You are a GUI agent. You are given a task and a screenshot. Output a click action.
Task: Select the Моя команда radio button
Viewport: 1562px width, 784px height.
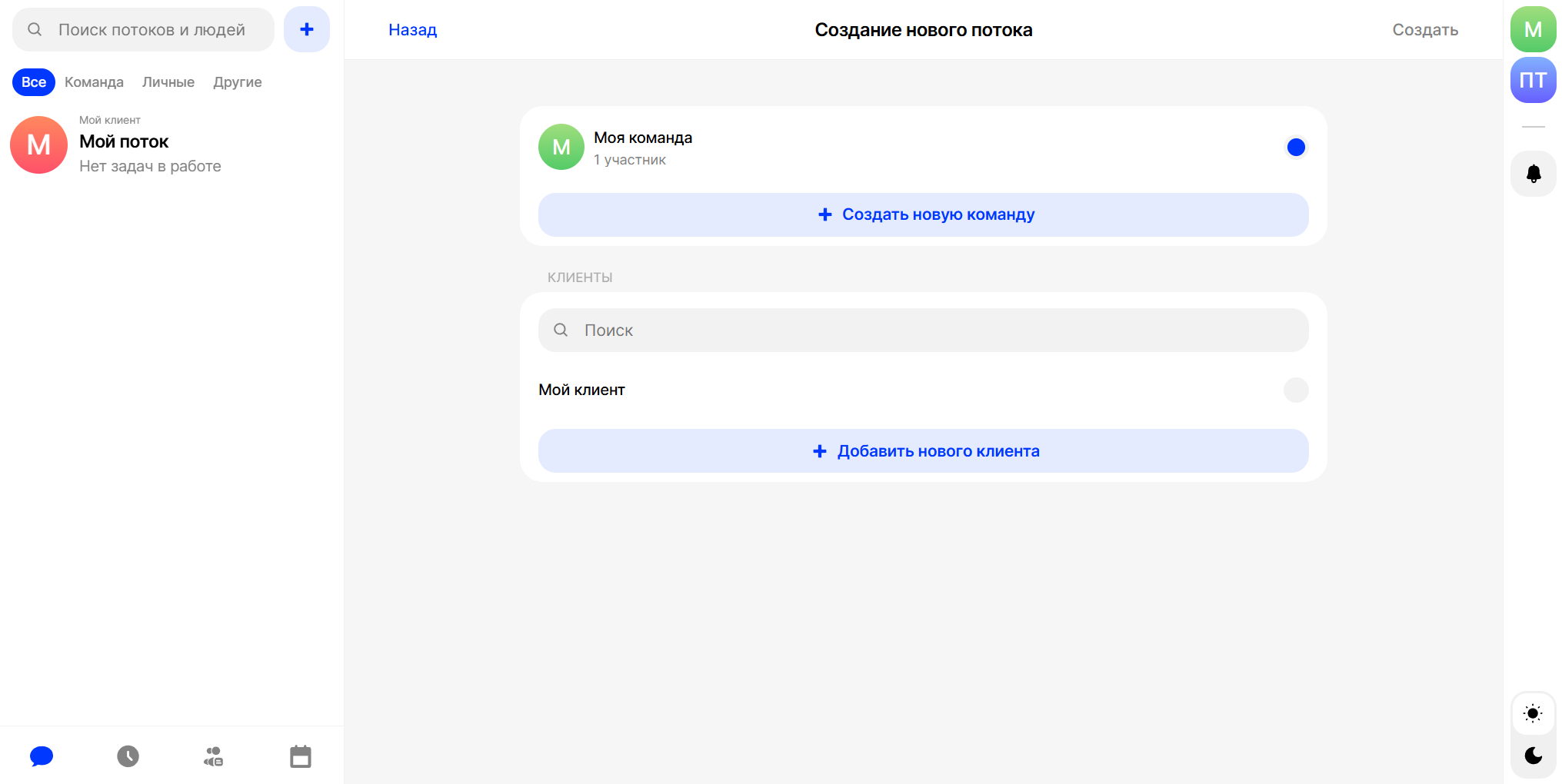pyautogui.click(x=1296, y=147)
